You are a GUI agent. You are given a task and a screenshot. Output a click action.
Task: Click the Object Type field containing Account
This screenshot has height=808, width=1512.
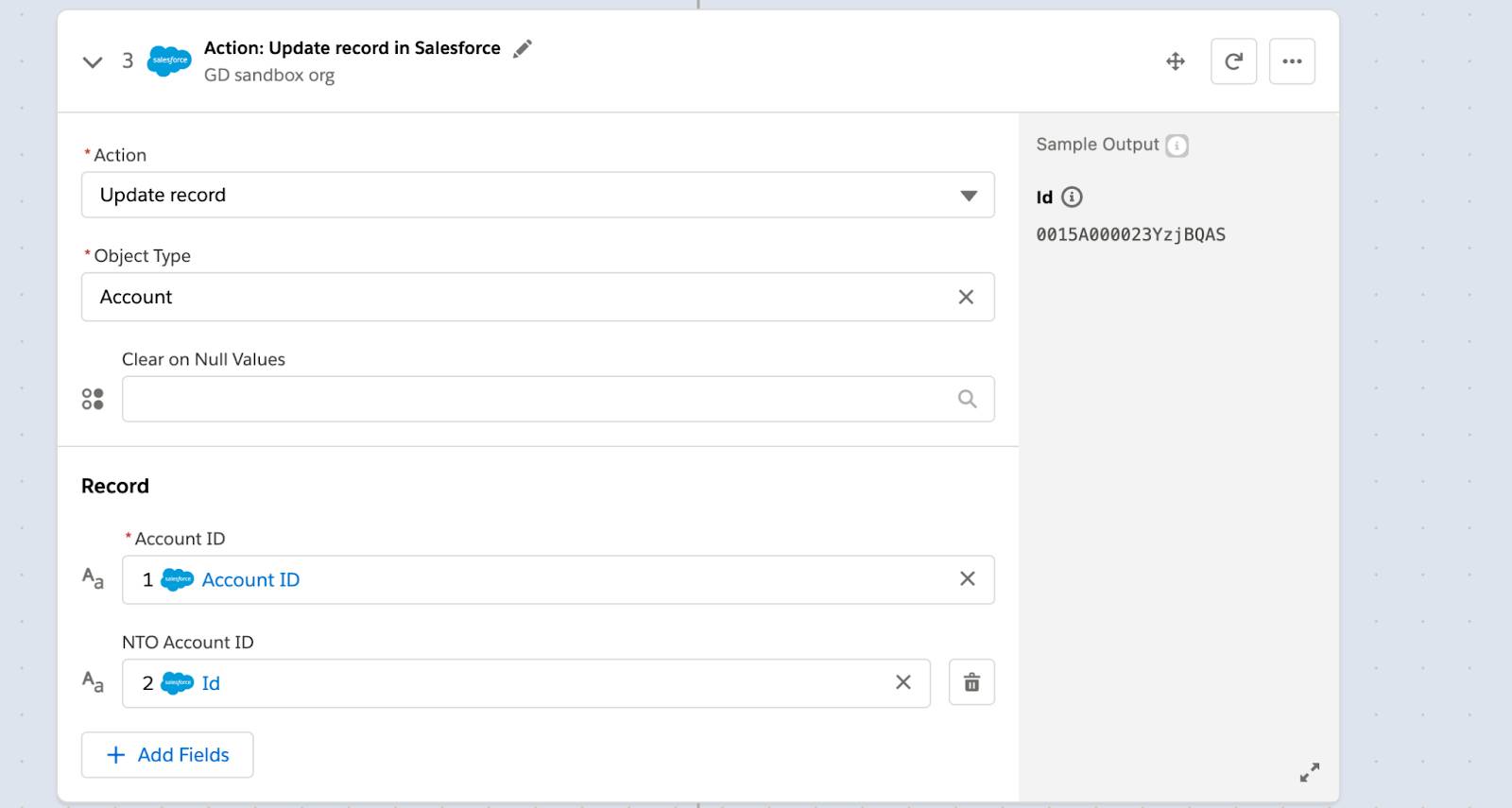pyautogui.click(x=538, y=297)
